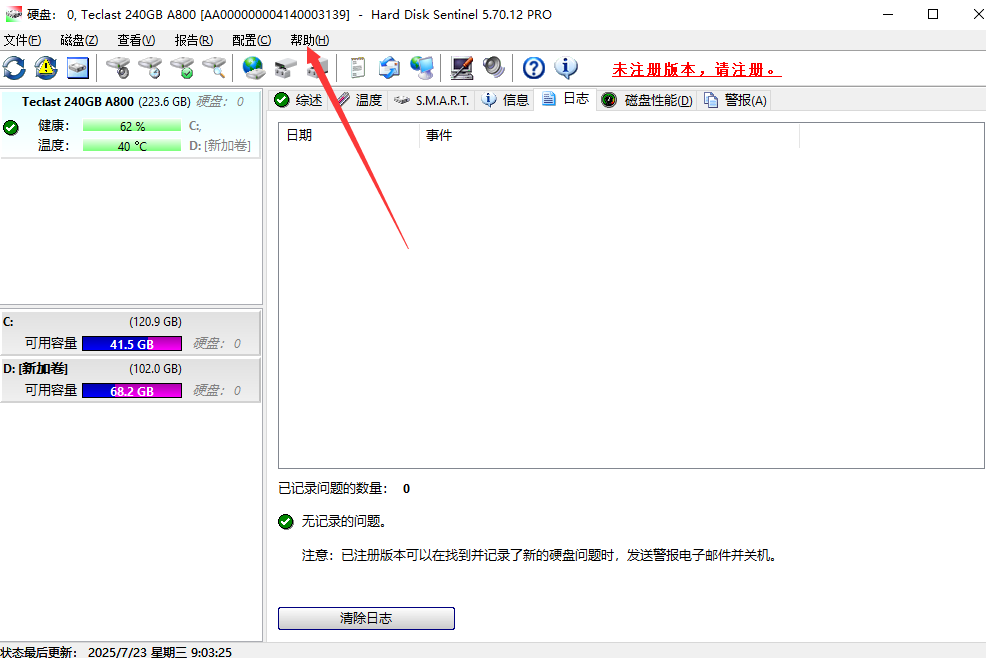The width and height of the screenshot is (986, 658).
Task: Click the (102.0 GB) size text
Action: click(155, 369)
